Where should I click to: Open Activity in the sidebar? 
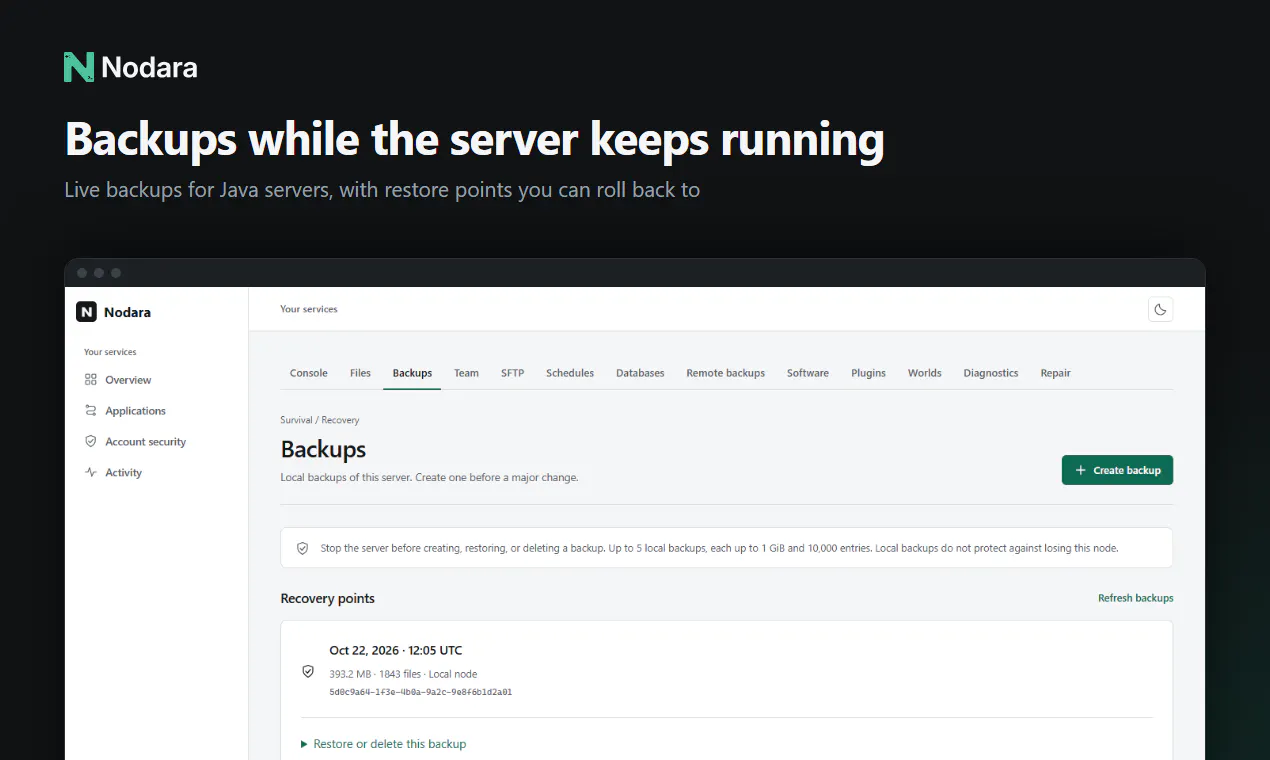[x=123, y=473]
